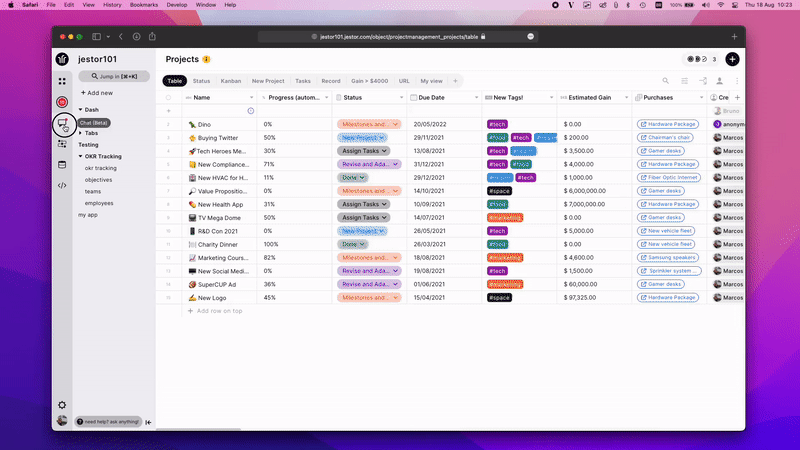Expand the Tabs section in sidebar
This screenshot has height=450, width=800.
[80, 133]
